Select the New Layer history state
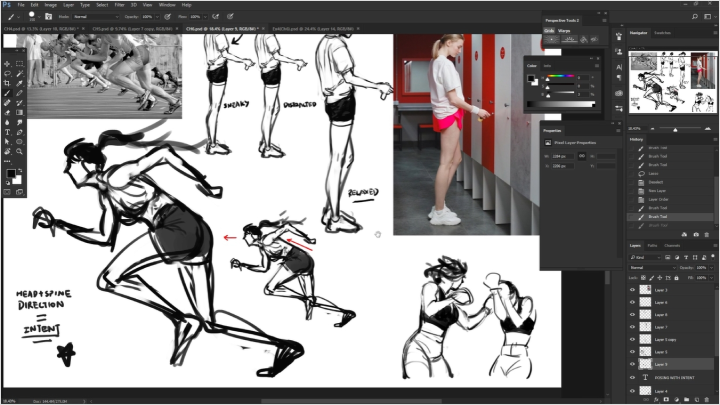 coord(672,191)
